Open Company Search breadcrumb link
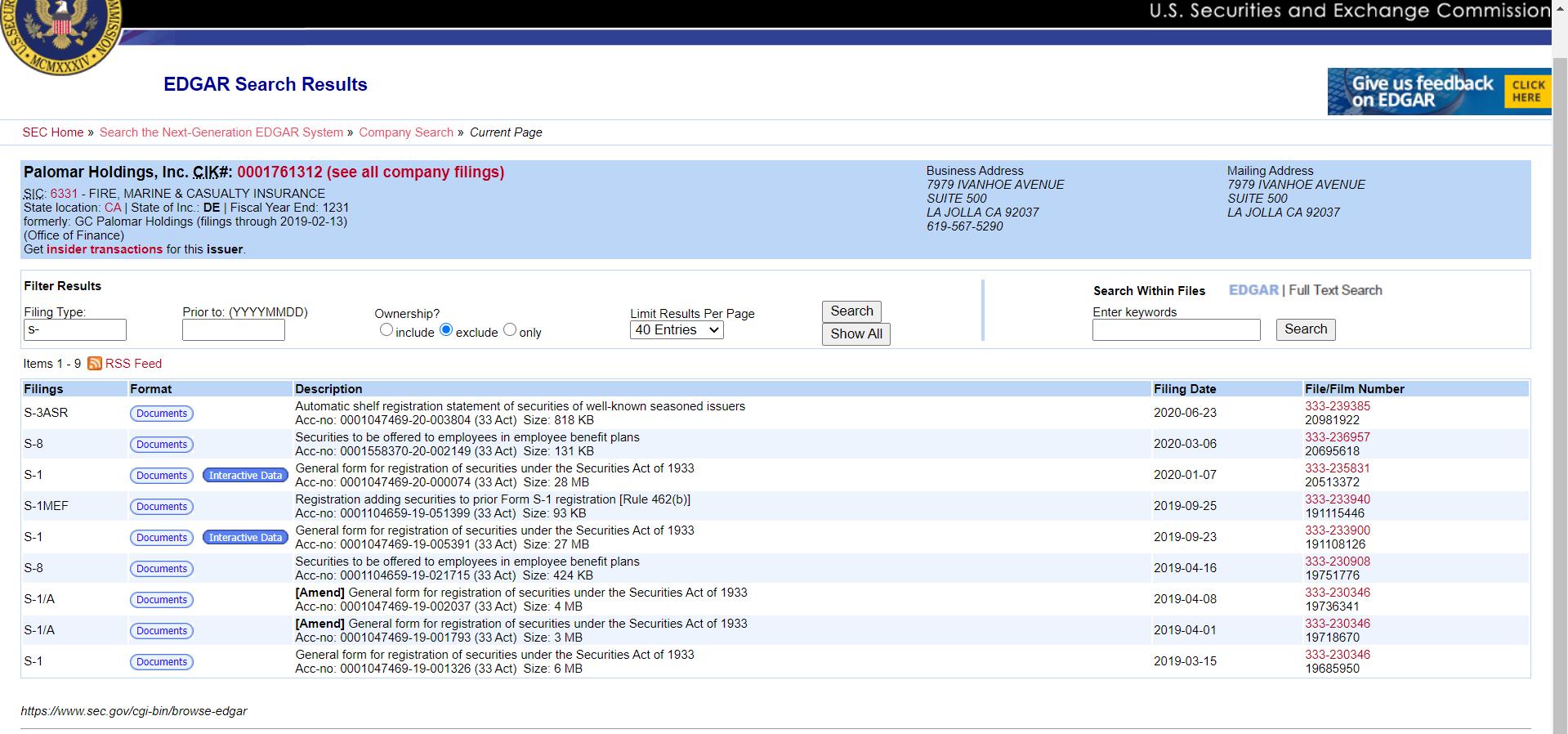Image resolution: width=1568 pixels, height=734 pixels. point(406,132)
